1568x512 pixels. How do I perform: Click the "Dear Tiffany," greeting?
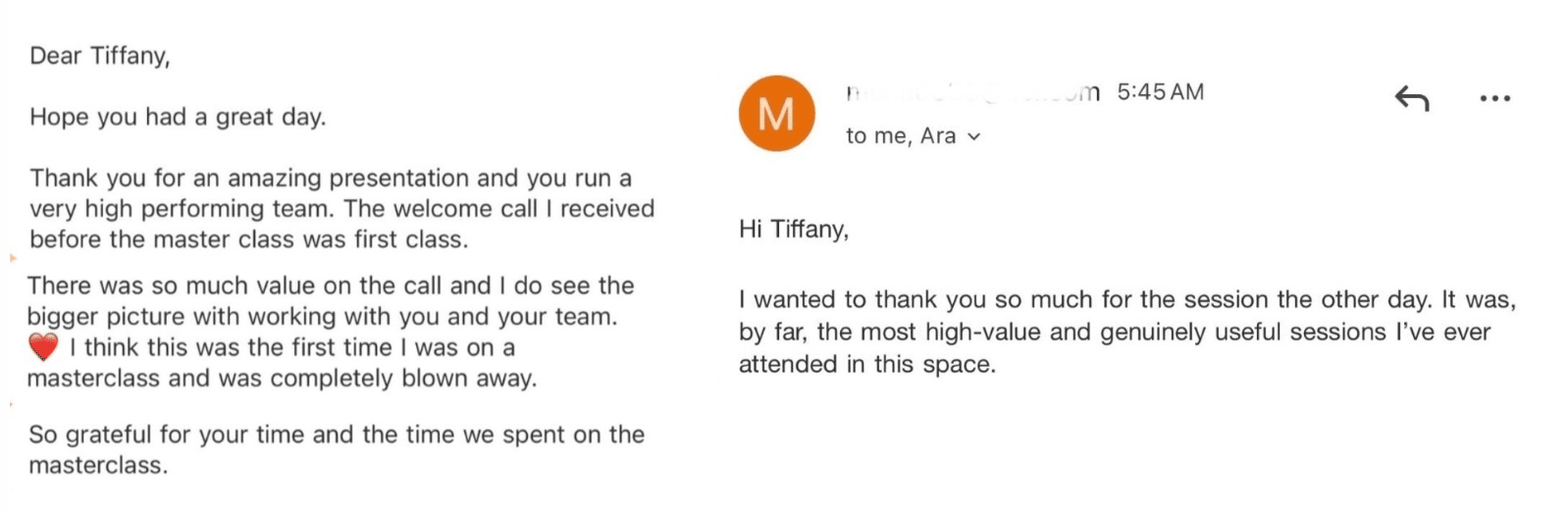(99, 56)
